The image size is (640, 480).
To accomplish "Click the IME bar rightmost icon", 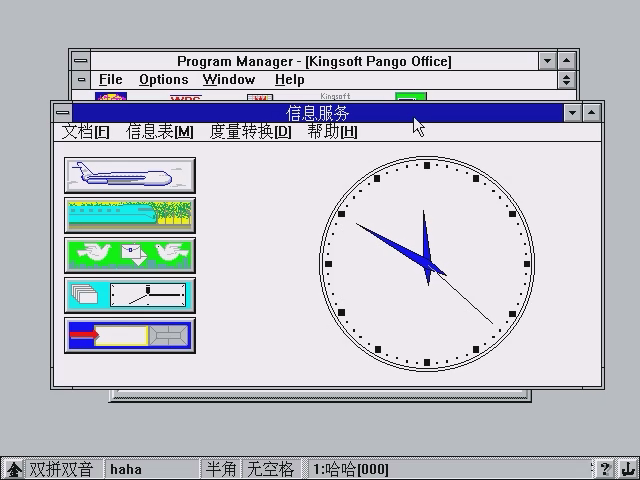I will point(627,469).
